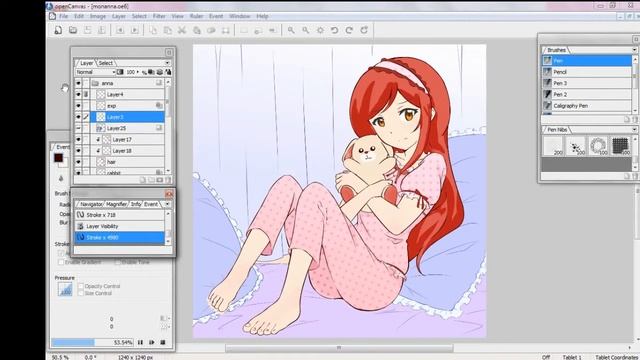This screenshot has width=640, height=360.
Task: Click the Rotate left arrow toolbar icon
Action: coord(335,30)
